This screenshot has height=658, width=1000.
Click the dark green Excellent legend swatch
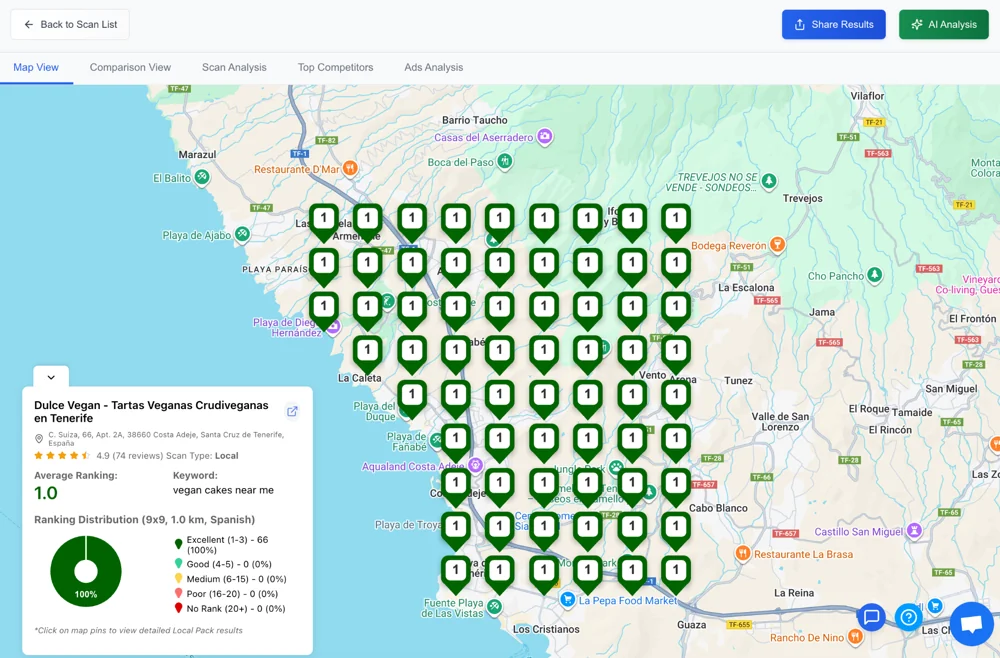(179, 545)
